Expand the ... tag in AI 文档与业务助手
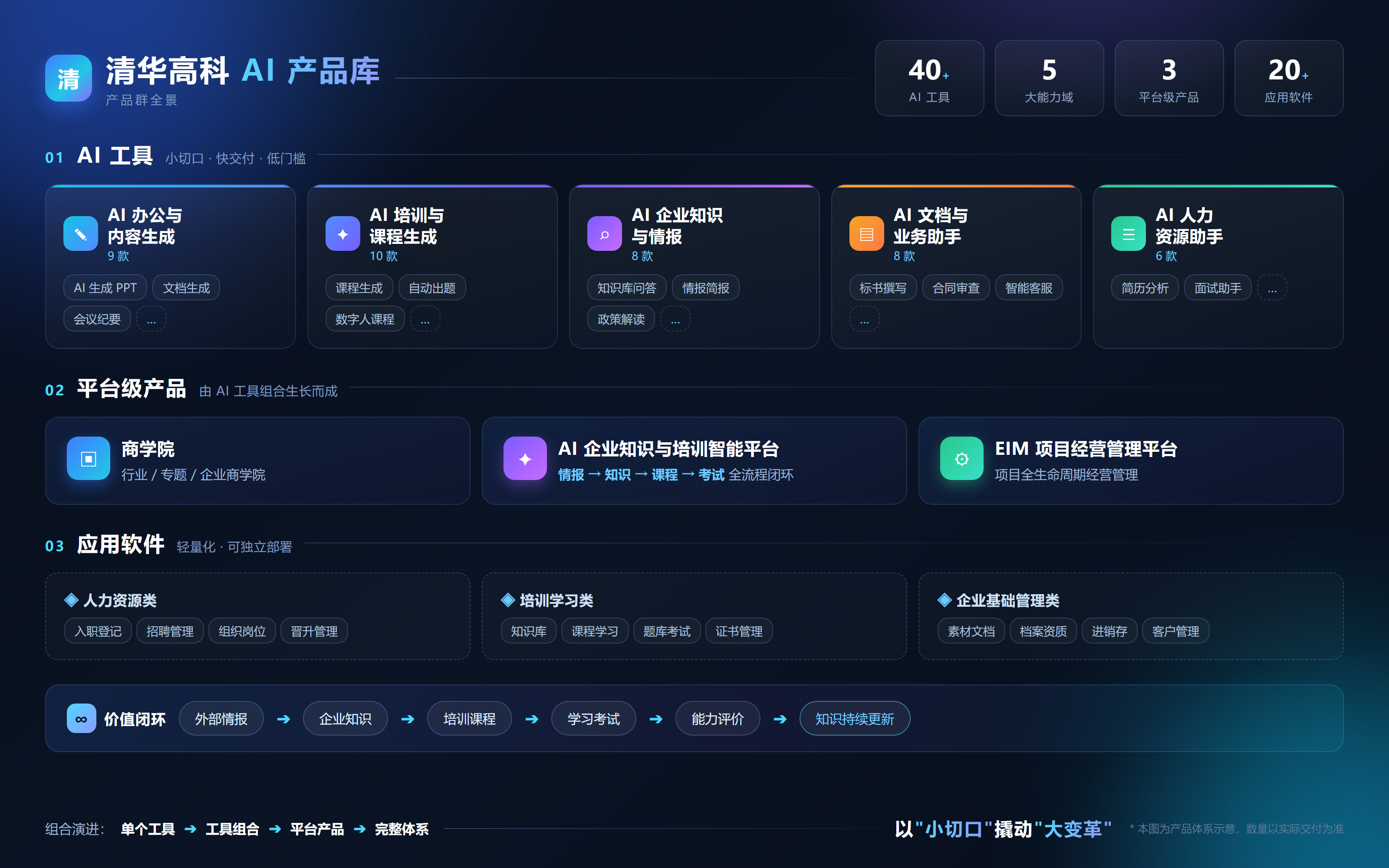 tap(864, 319)
